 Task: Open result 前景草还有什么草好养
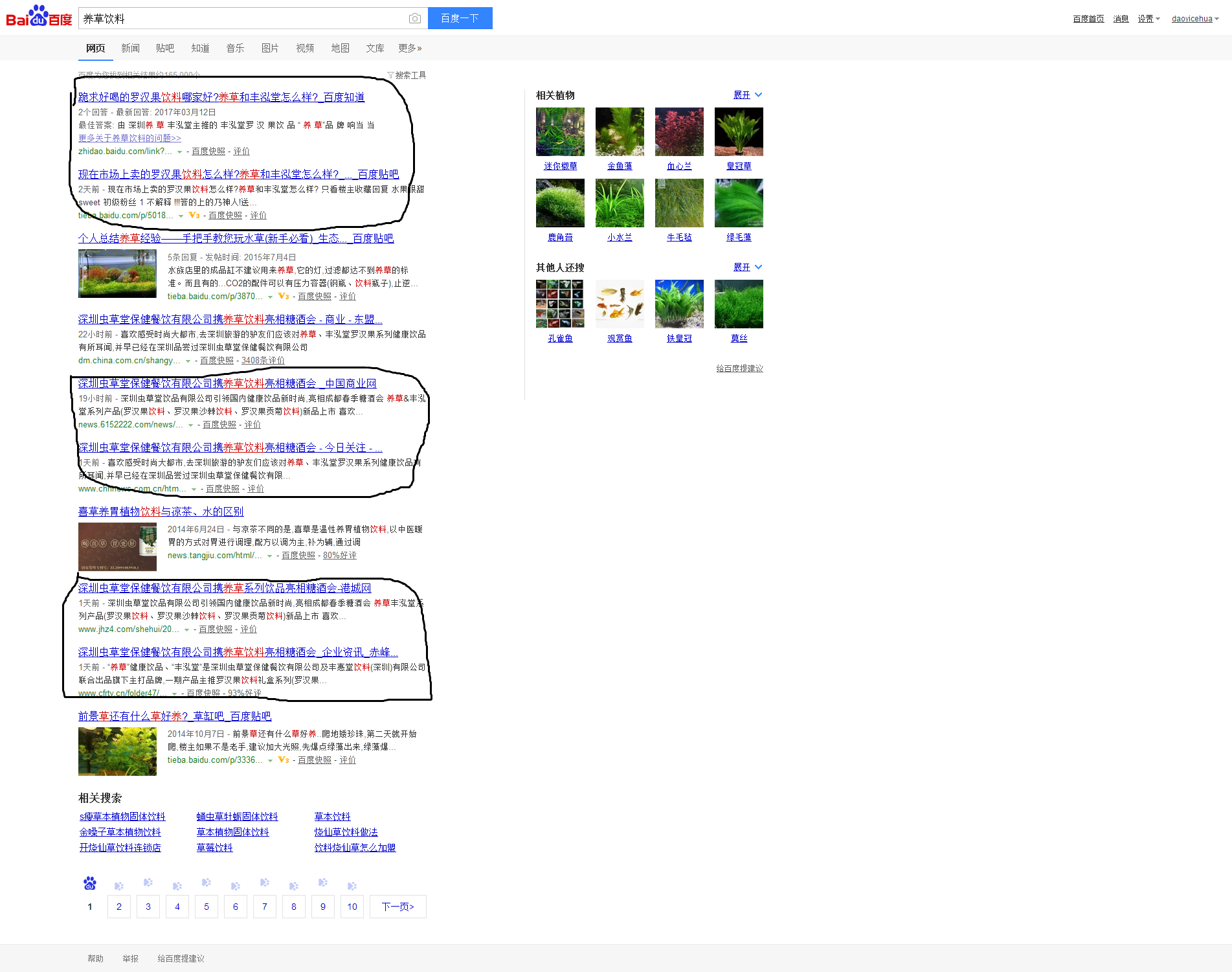175,716
